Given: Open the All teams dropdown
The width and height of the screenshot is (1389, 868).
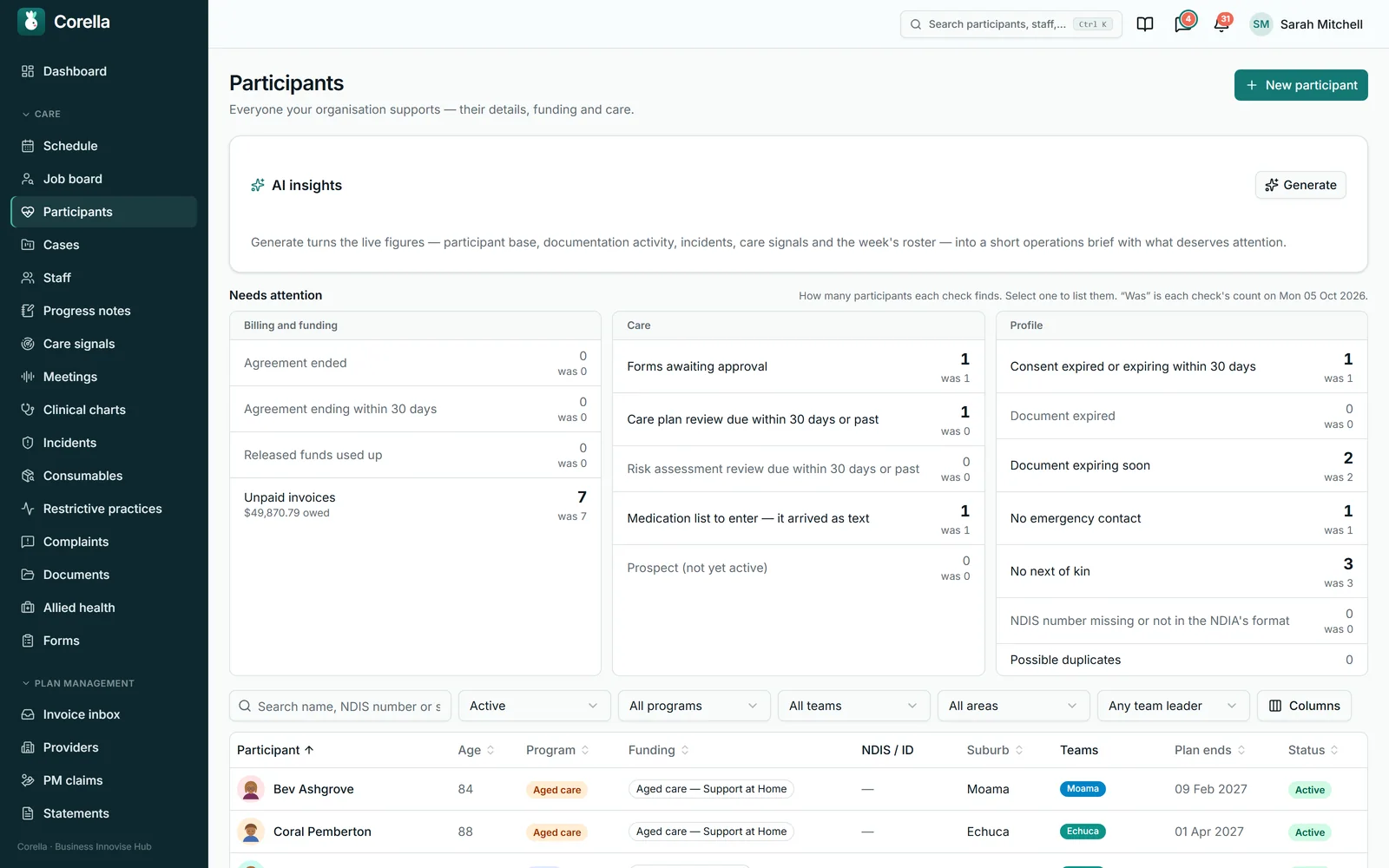Looking at the screenshot, I should coord(854,706).
